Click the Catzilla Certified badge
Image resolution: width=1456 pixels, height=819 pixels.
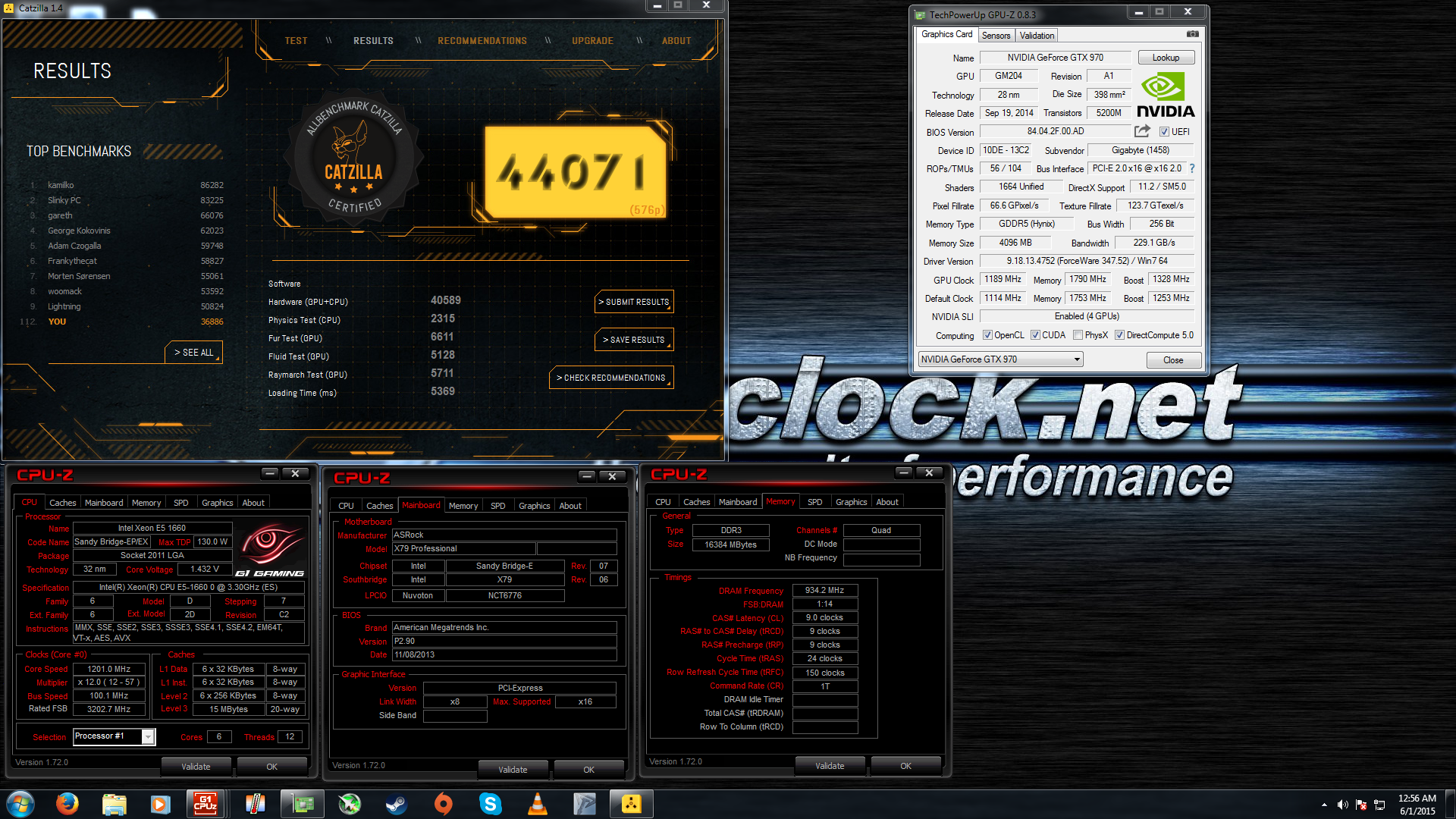[354, 157]
